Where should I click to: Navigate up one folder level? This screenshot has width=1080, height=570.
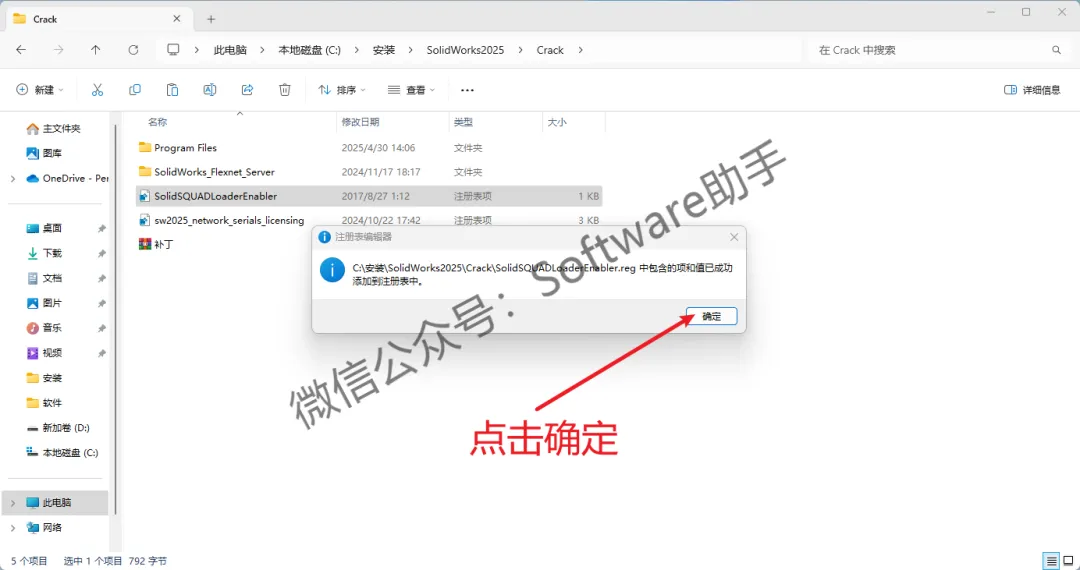[96, 50]
